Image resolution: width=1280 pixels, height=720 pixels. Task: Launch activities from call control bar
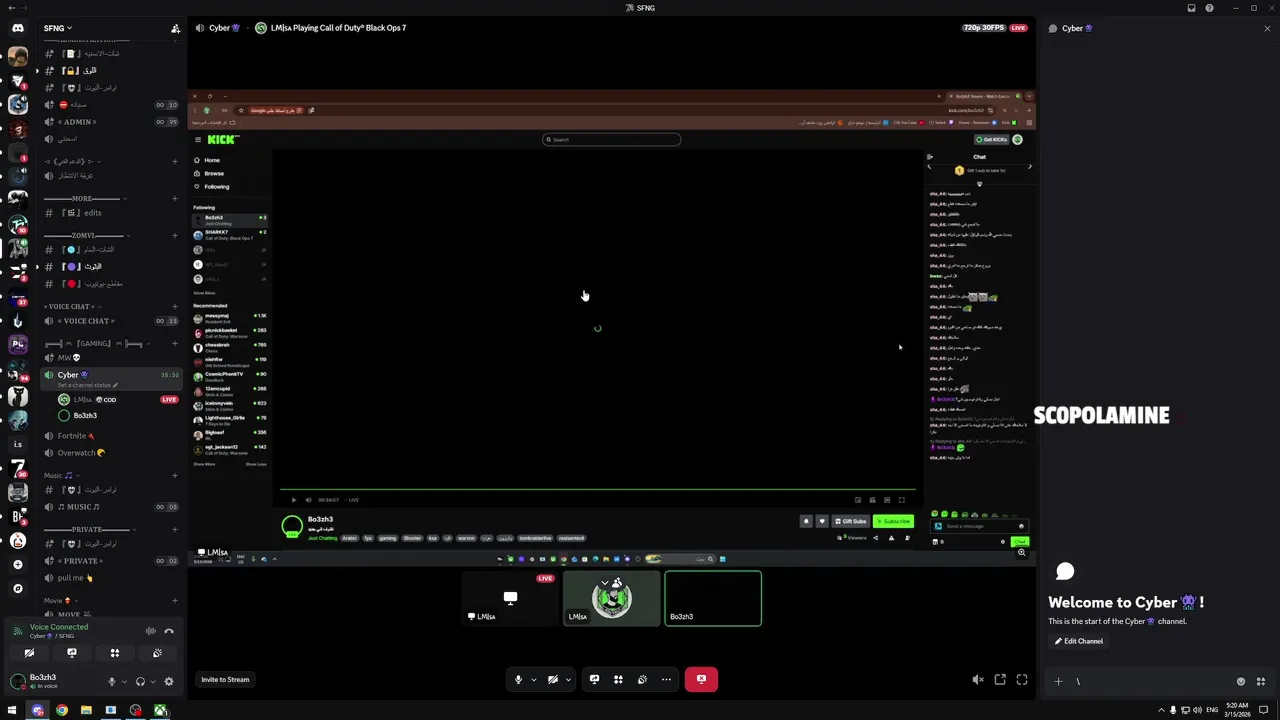618,680
